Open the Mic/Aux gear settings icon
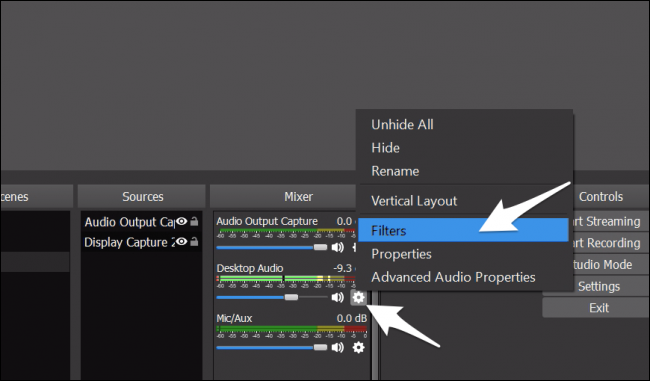This screenshot has width=650, height=381. [358, 347]
